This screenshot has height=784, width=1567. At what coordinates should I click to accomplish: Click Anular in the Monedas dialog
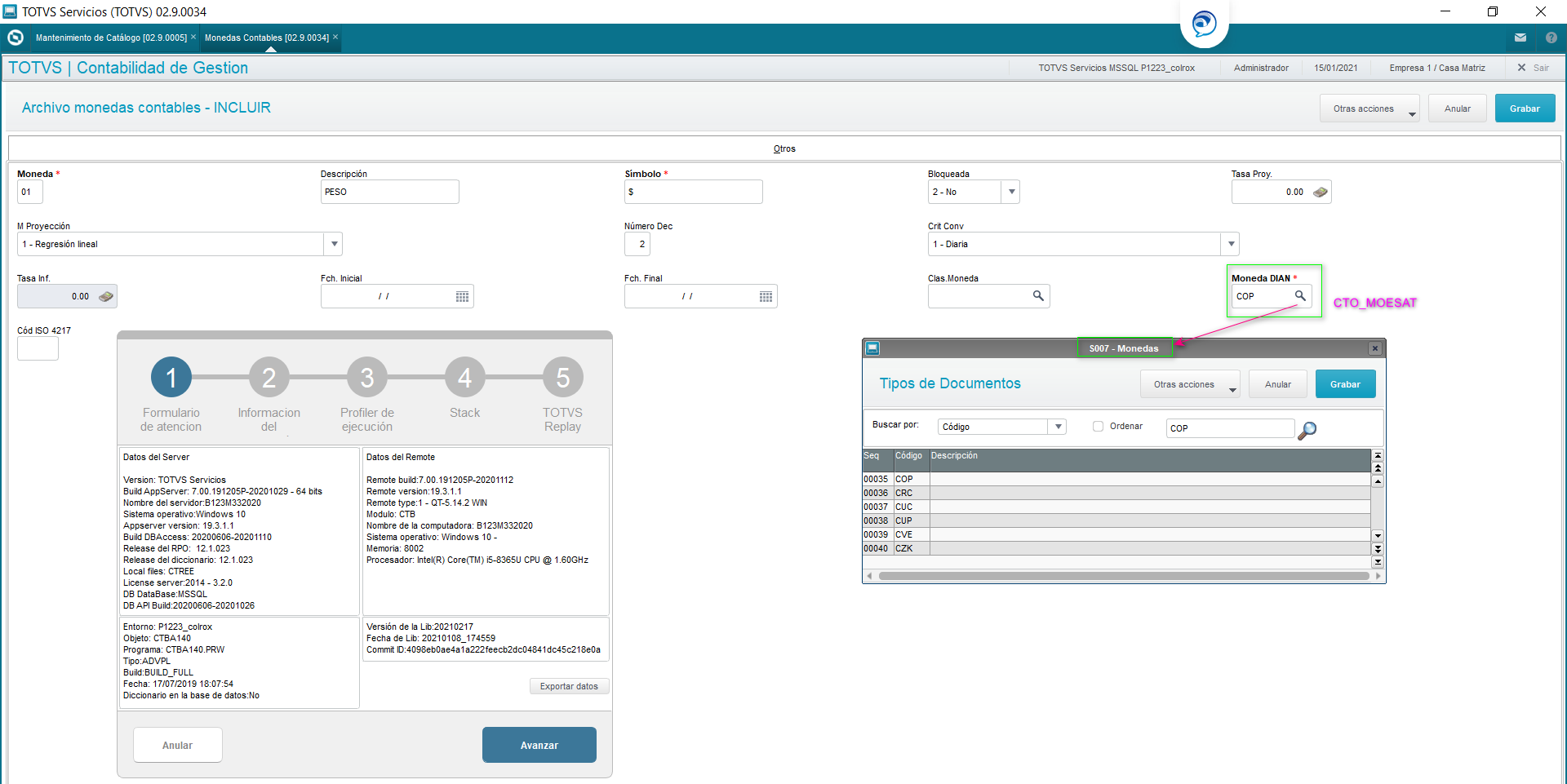pyautogui.click(x=1278, y=384)
